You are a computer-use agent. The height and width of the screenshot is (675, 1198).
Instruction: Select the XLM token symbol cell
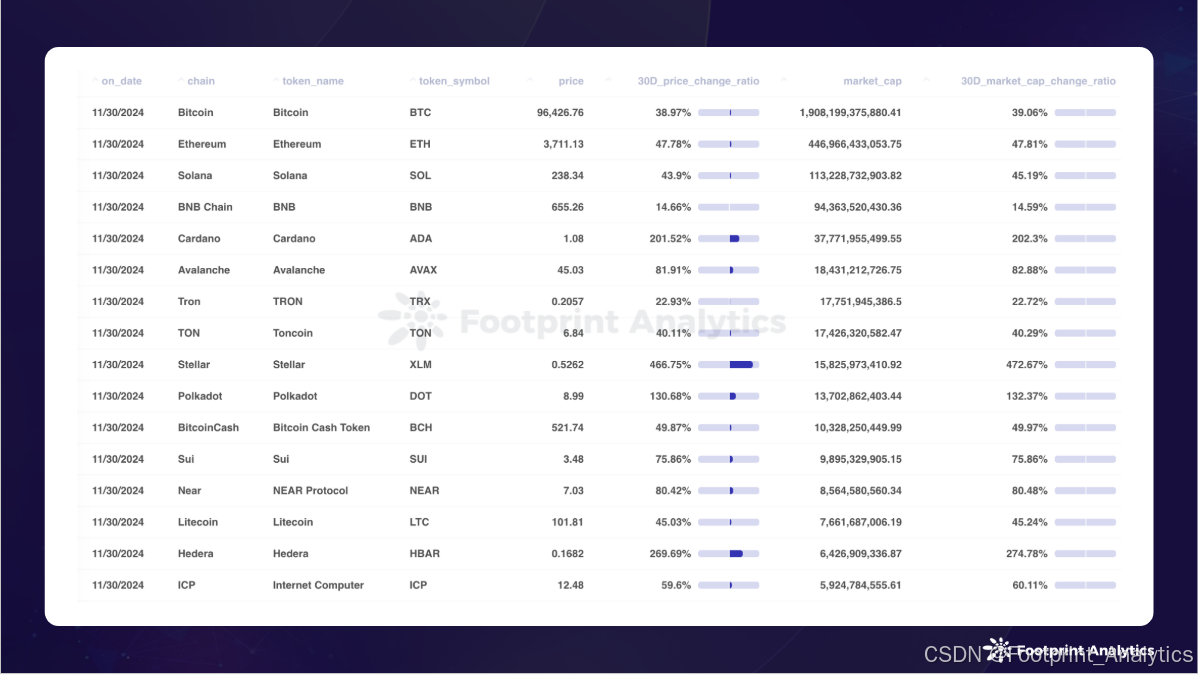420,365
